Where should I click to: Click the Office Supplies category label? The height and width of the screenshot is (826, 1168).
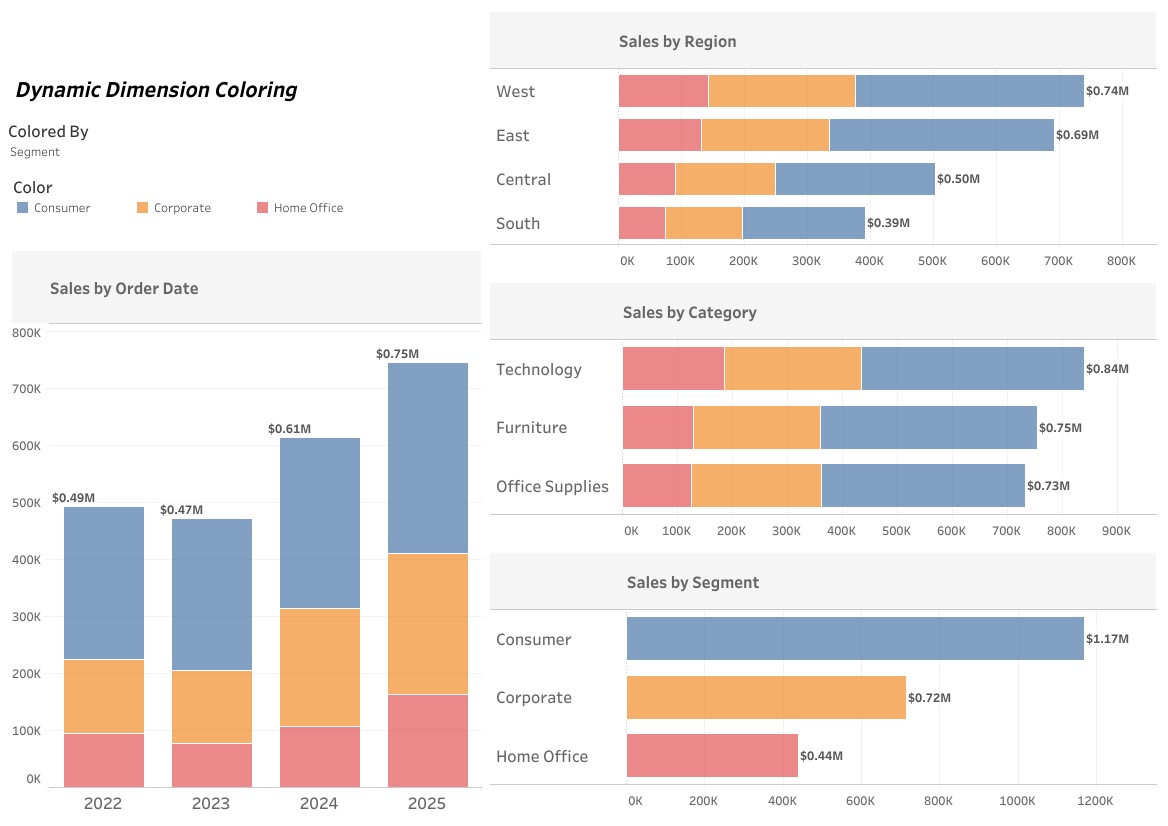(x=552, y=486)
